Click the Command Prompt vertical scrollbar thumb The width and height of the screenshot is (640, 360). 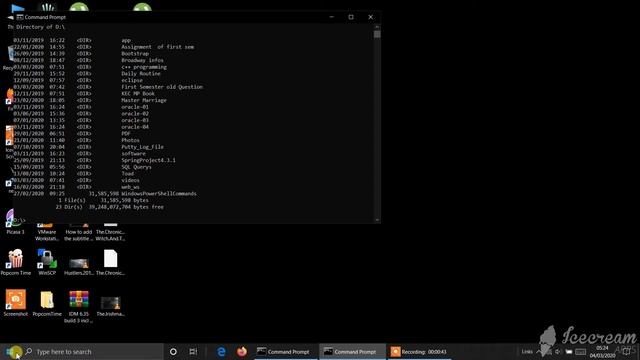[377, 34]
